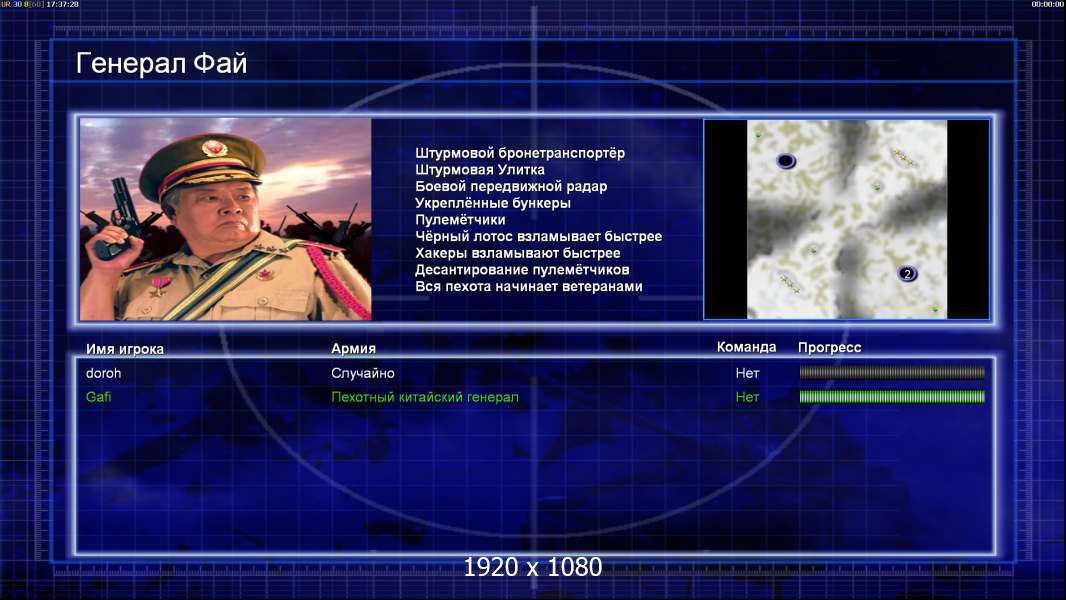Click Gafi's green Нет team value

747,397
